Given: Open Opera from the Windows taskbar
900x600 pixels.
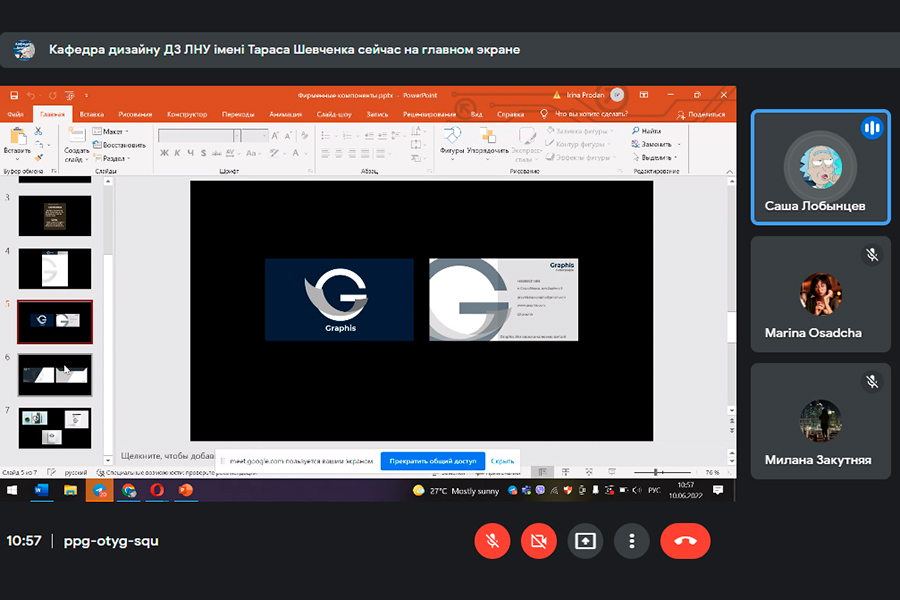Looking at the screenshot, I should coord(157,490).
